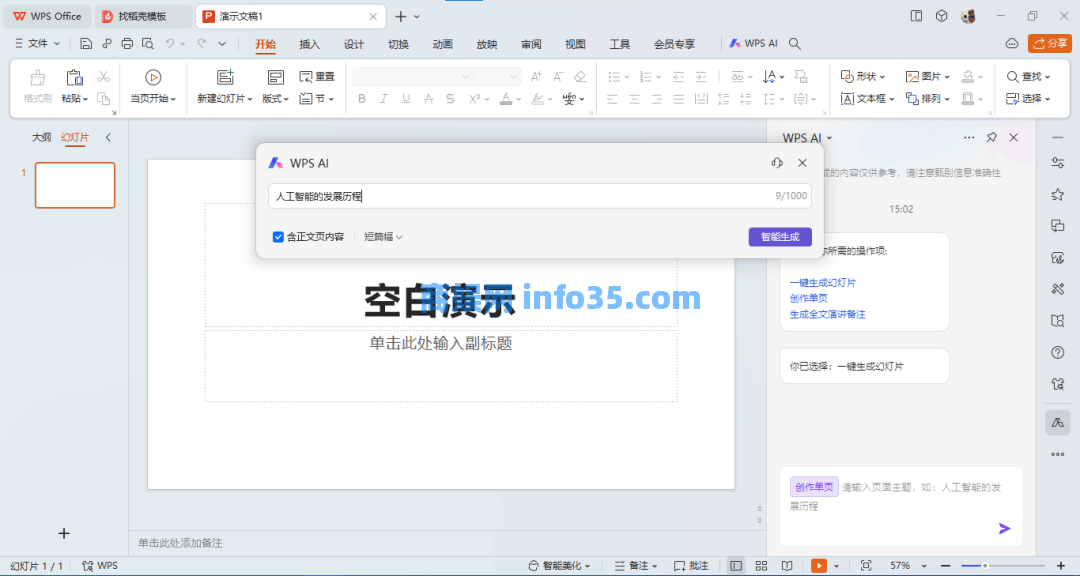Open the WPS AI panel more options
The width and height of the screenshot is (1080, 576).
969,137
